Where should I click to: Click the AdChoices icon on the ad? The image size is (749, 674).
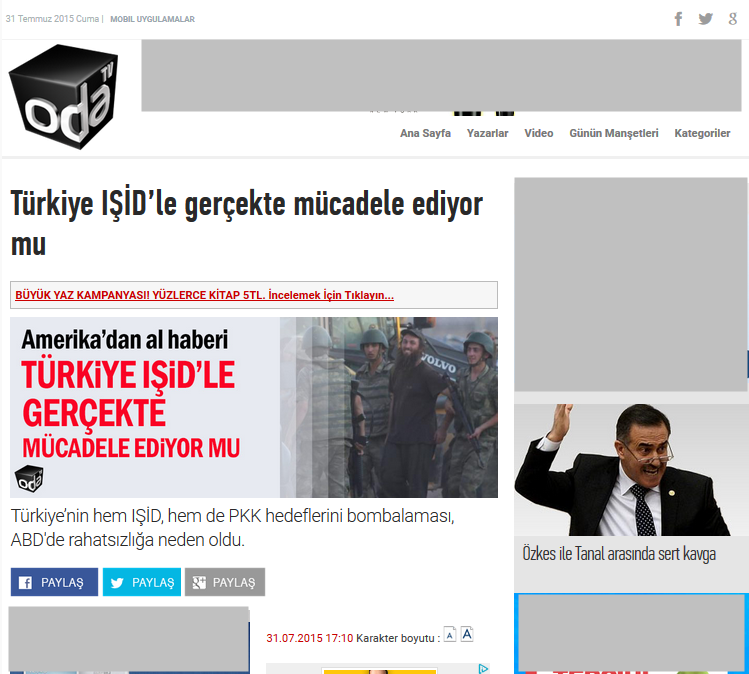pyautogui.click(x=481, y=669)
